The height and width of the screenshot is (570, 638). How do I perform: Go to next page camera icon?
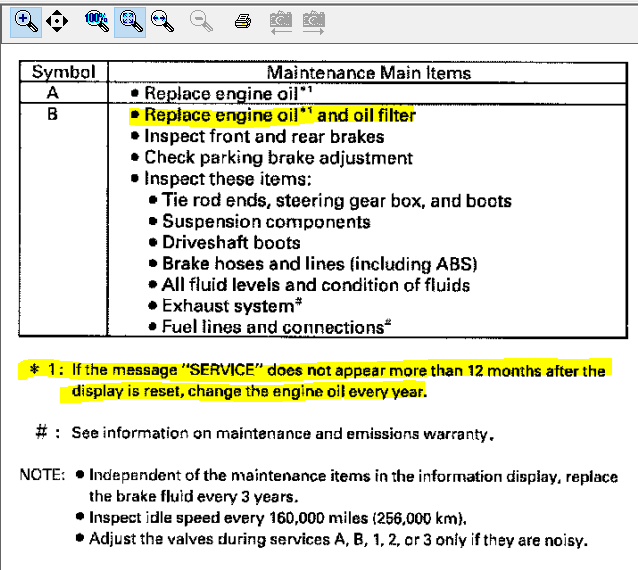[313, 23]
